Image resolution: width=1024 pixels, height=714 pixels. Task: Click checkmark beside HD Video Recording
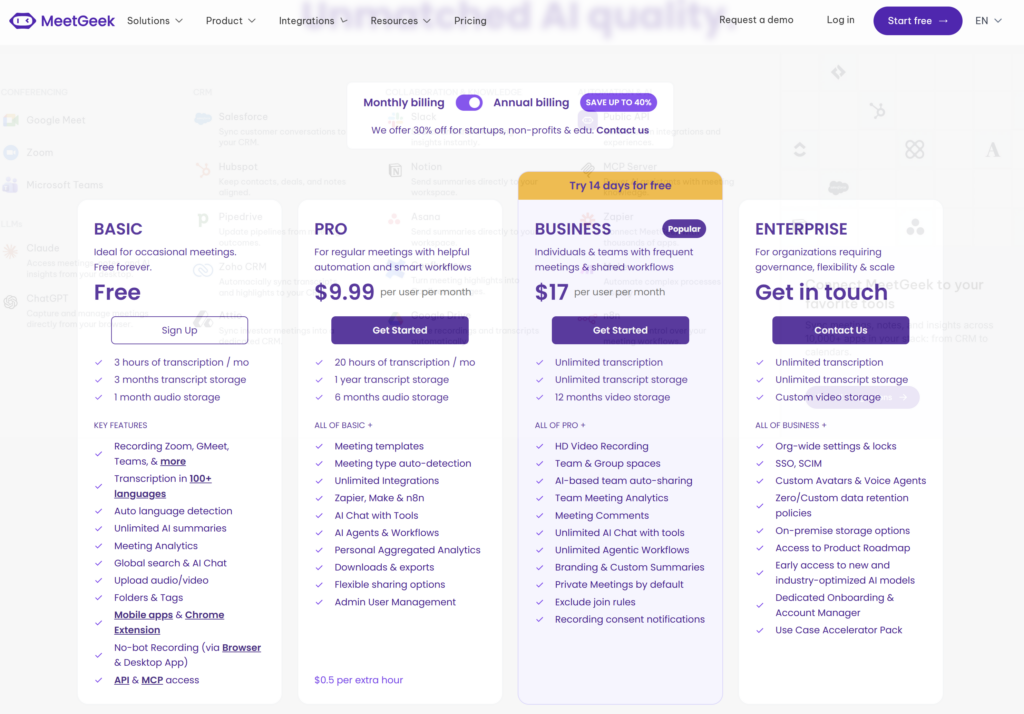539,446
